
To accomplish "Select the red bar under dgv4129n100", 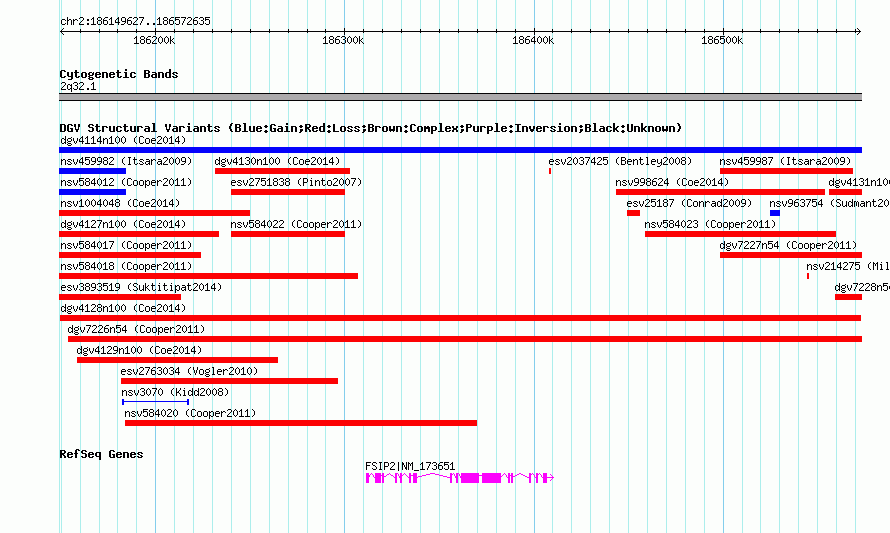I will (x=177, y=360).
